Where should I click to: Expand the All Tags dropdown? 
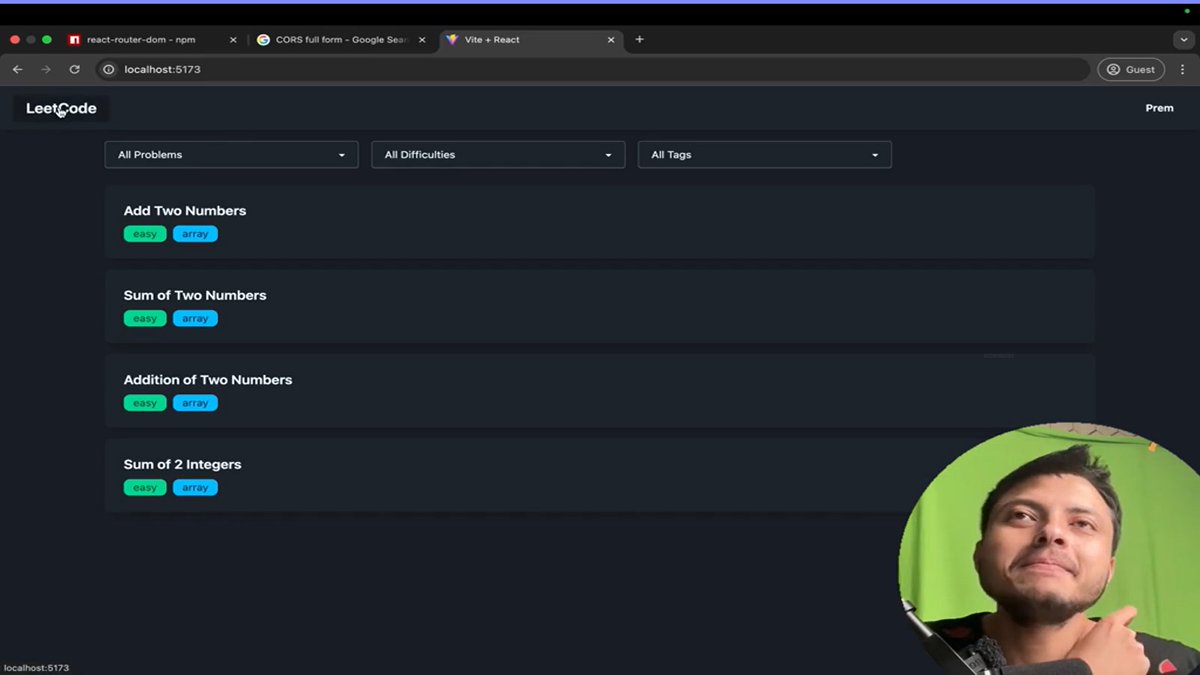[765, 155]
